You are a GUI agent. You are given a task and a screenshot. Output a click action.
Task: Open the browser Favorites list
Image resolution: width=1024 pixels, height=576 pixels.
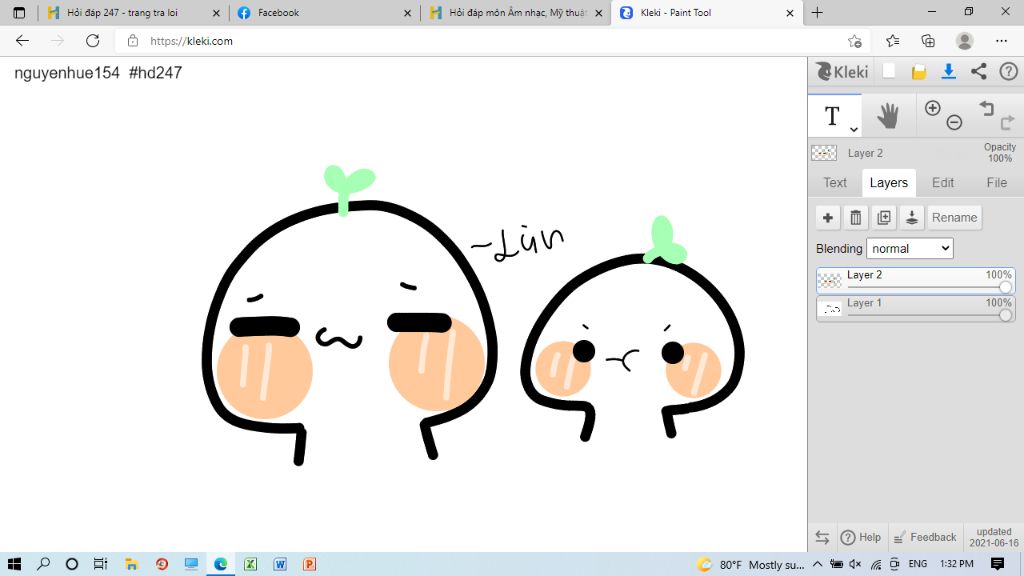pos(893,40)
